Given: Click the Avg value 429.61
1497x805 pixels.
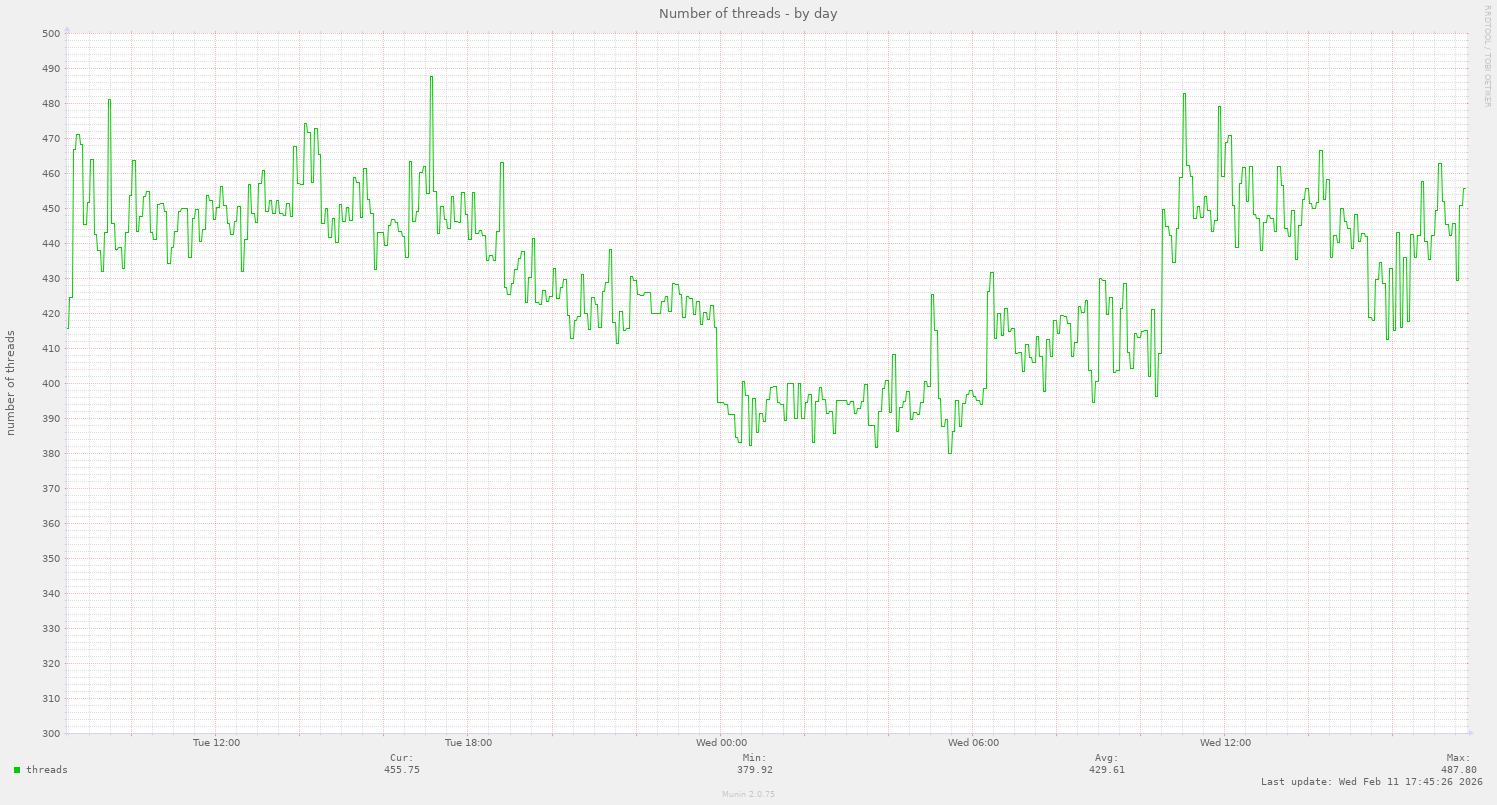Looking at the screenshot, I should (1107, 770).
